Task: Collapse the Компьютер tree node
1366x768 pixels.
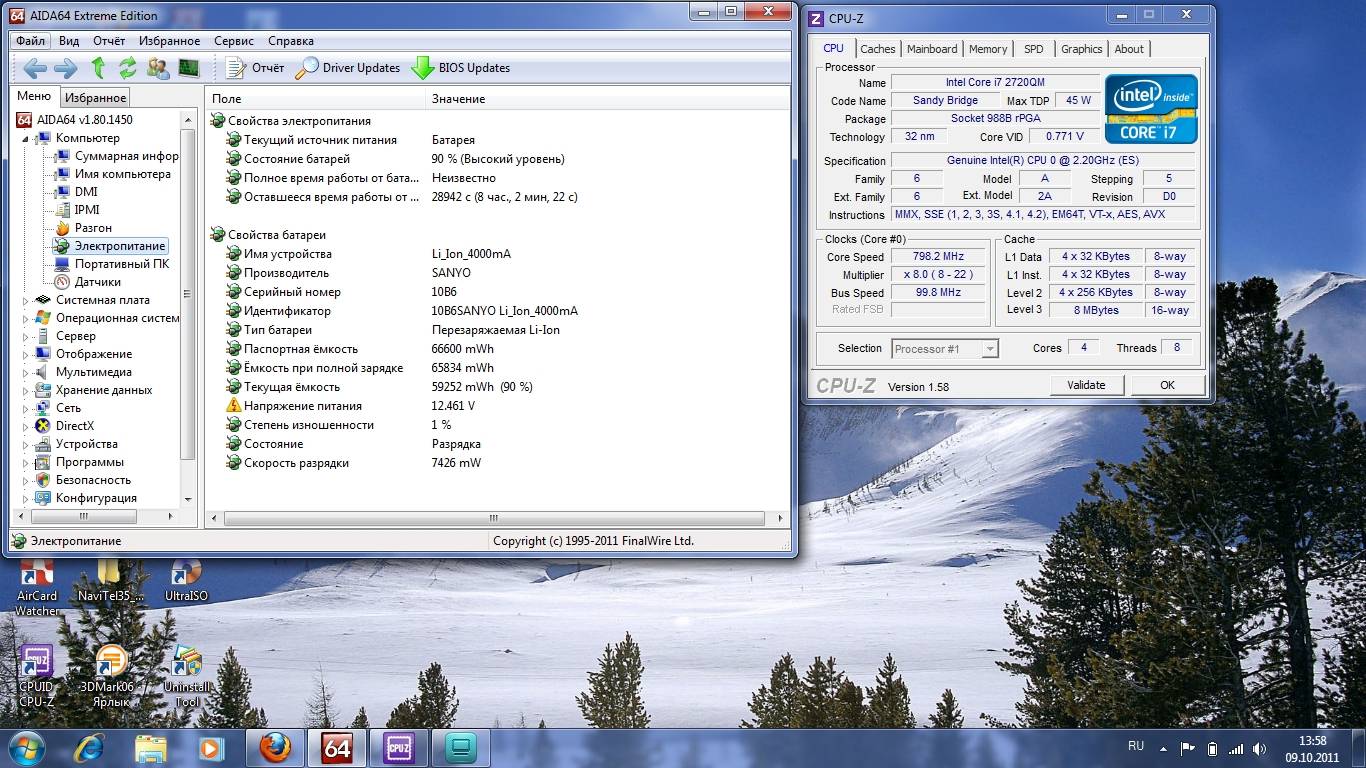Action: pyautogui.click(x=27, y=138)
